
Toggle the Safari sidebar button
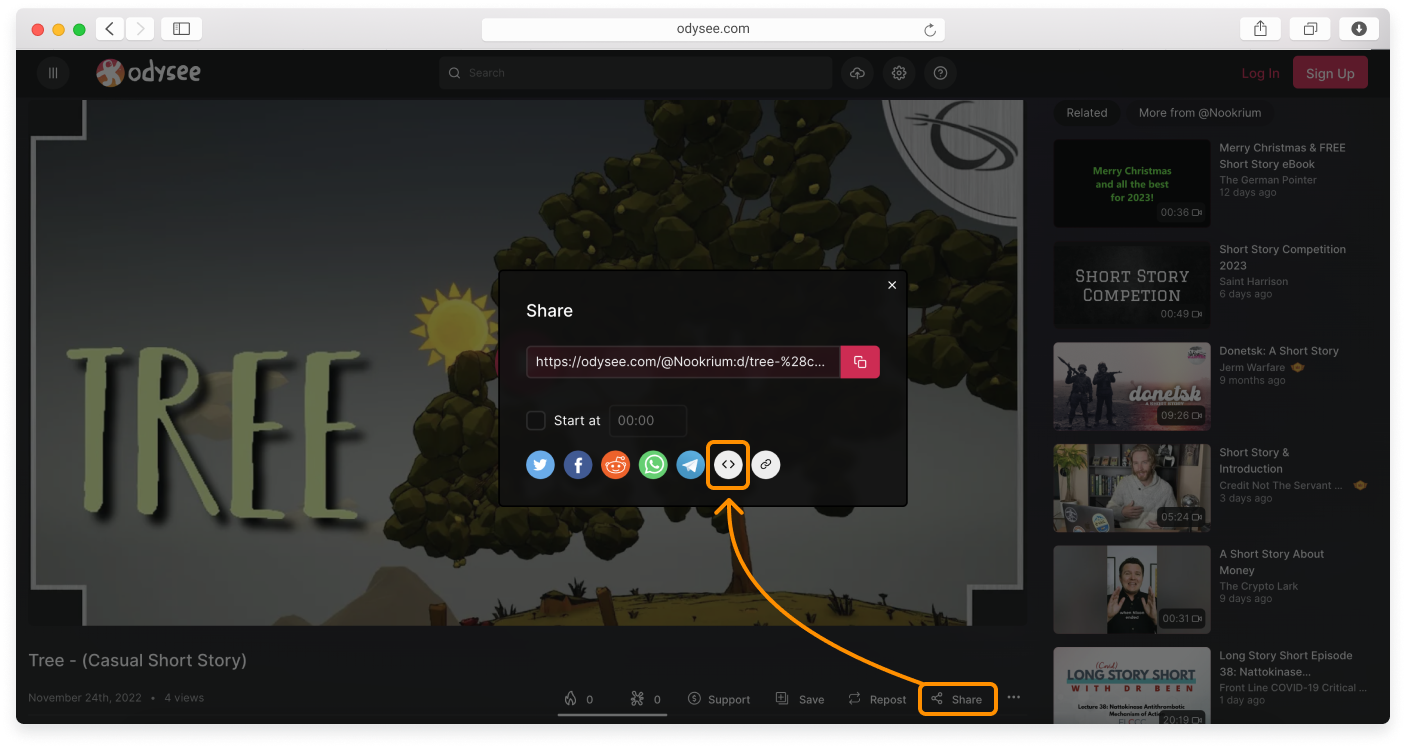(181, 29)
